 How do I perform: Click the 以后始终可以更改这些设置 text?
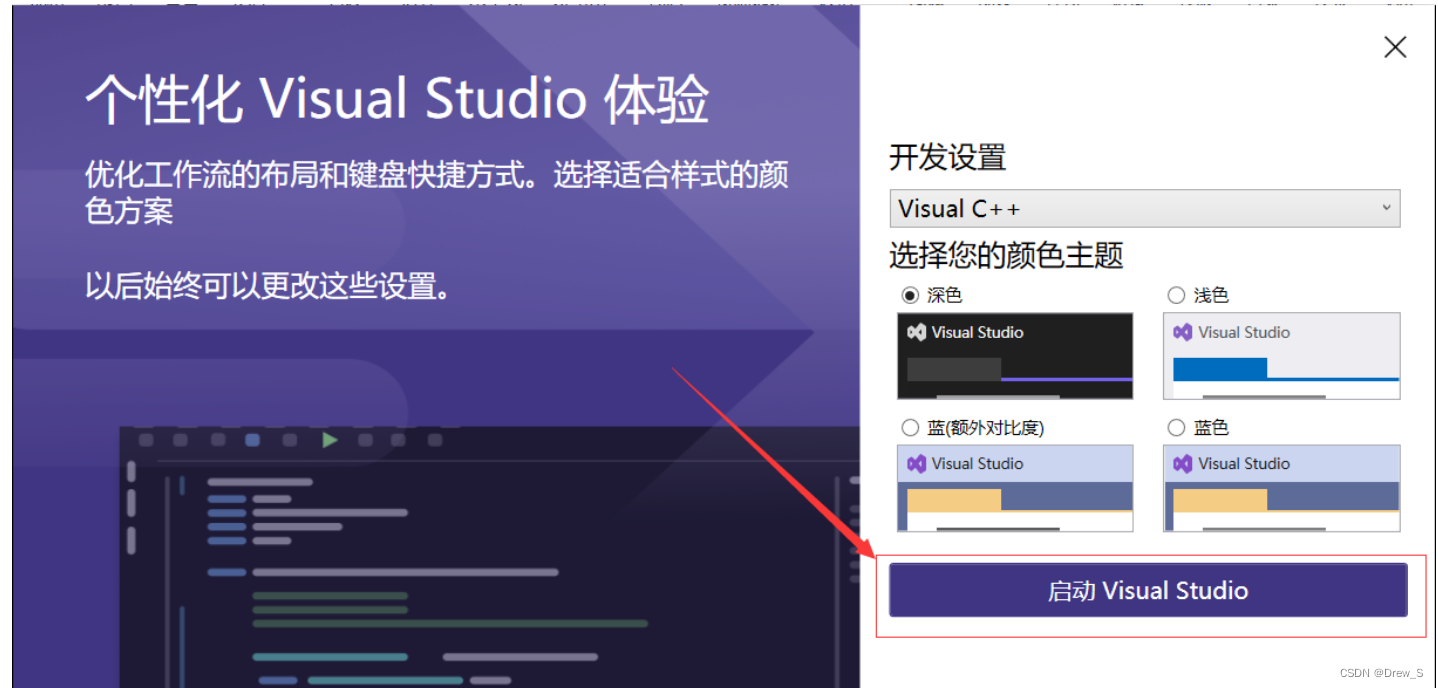pos(268,286)
